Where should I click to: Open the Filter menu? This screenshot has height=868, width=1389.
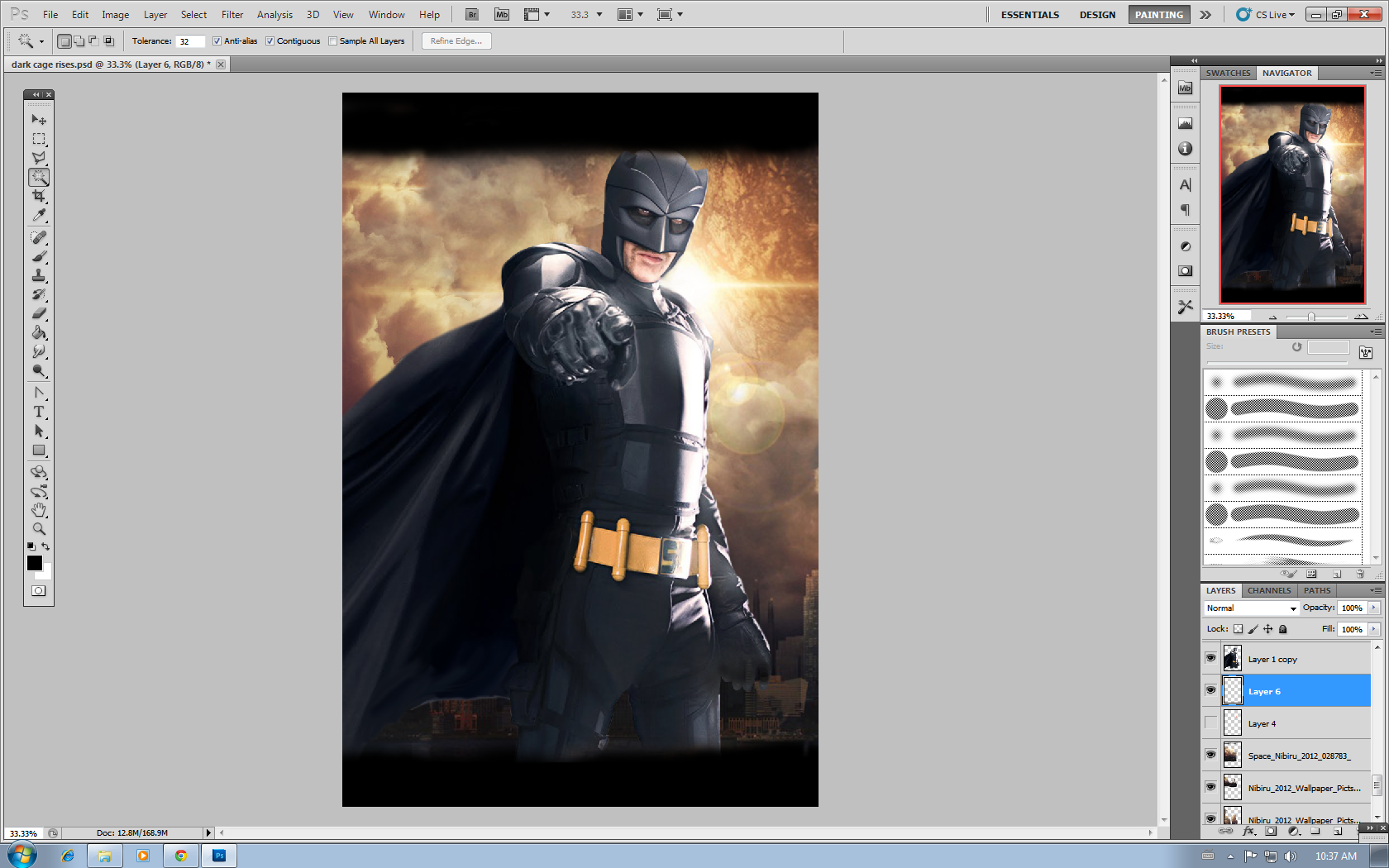coord(231,14)
